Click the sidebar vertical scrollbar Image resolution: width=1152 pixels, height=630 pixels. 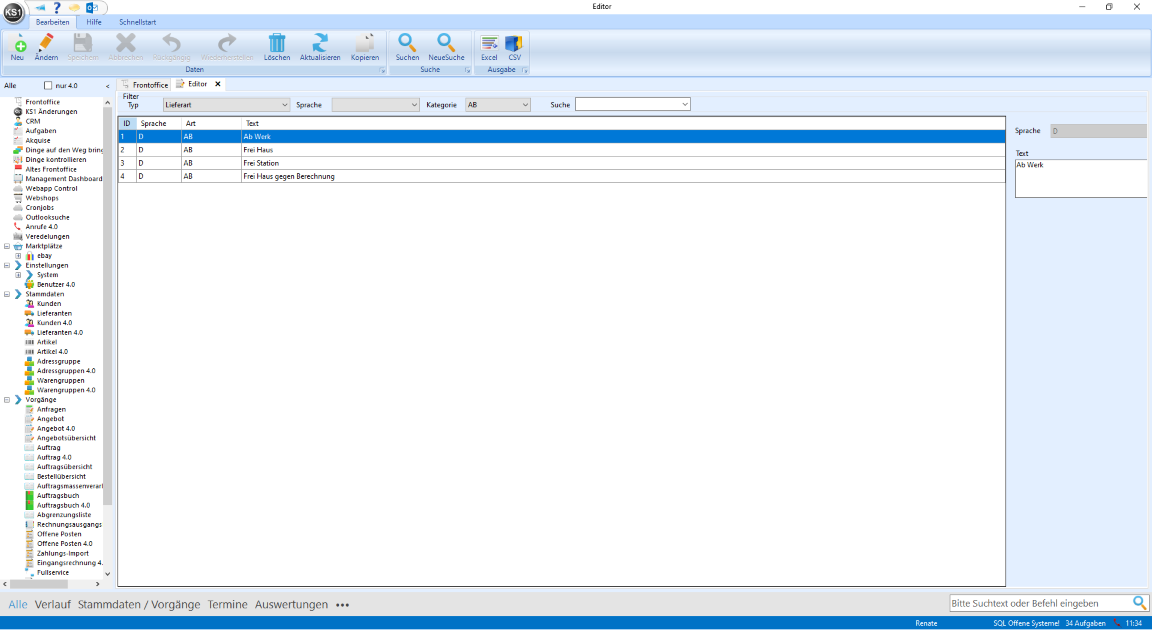(108, 300)
